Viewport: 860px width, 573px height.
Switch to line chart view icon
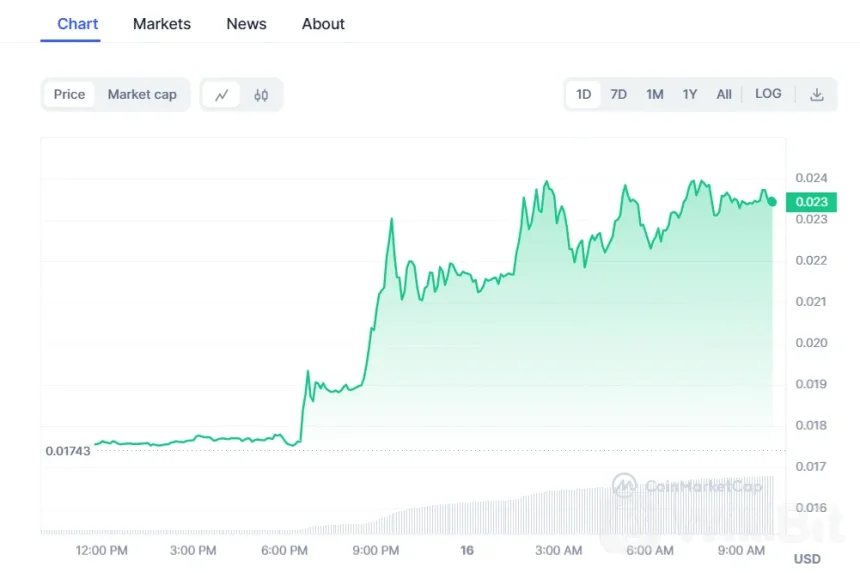(x=222, y=95)
